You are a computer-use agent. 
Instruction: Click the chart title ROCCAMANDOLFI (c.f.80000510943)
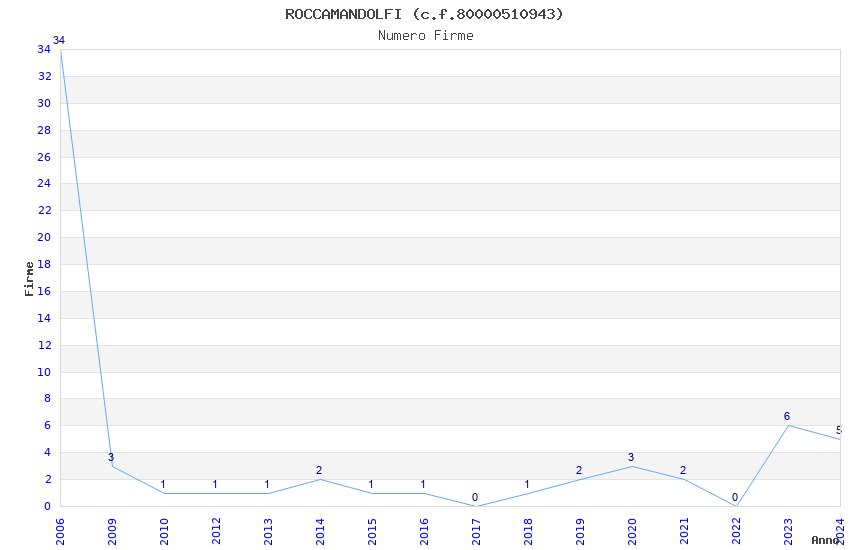424,14
